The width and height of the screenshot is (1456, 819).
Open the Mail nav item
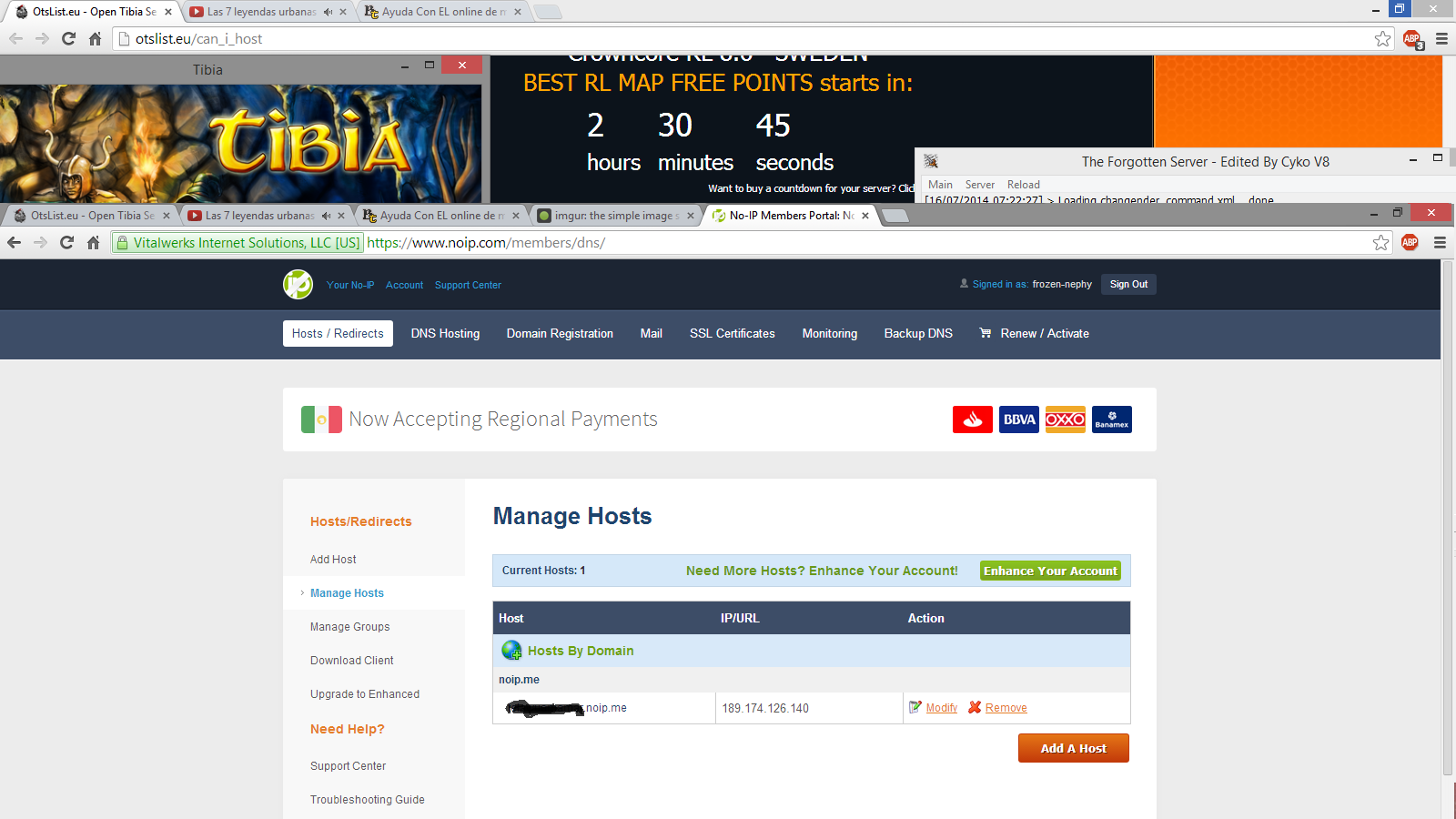pyautogui.click(x=652, y=333)
